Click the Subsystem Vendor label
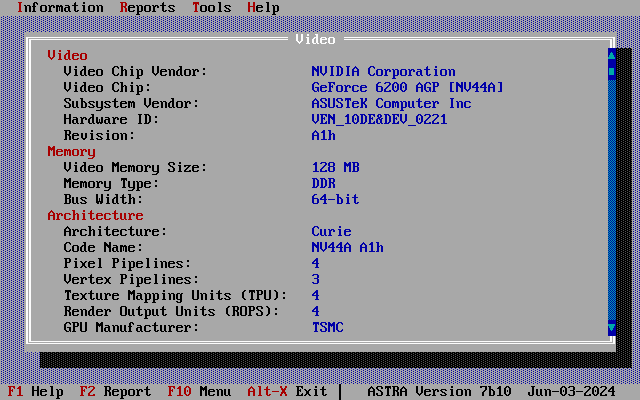The width and height of the screenshot is (640, 400). pyautogui.click(x=131, y=103)
